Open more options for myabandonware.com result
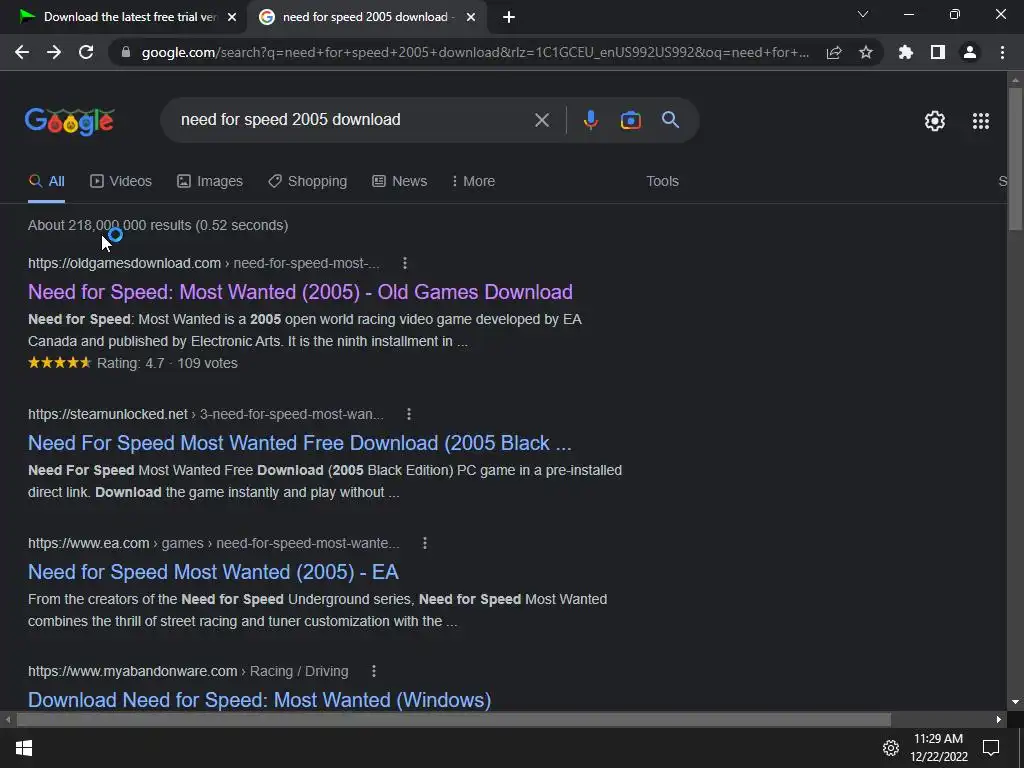 [x=374, y=671]
